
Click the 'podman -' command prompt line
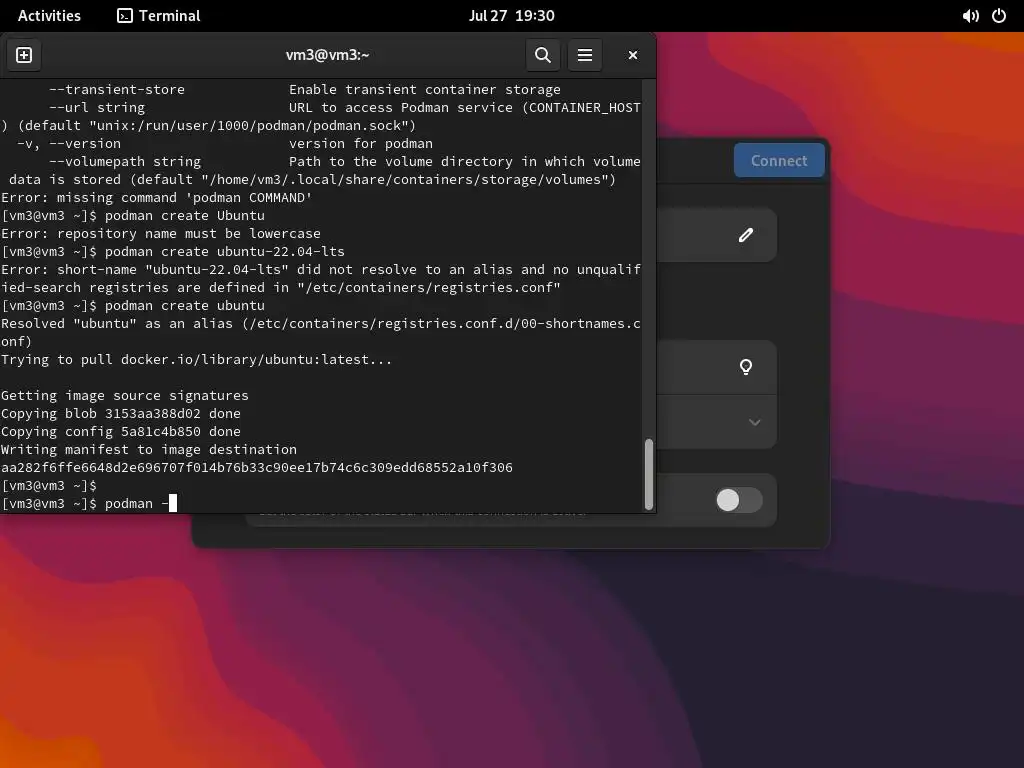pos(89,504)
